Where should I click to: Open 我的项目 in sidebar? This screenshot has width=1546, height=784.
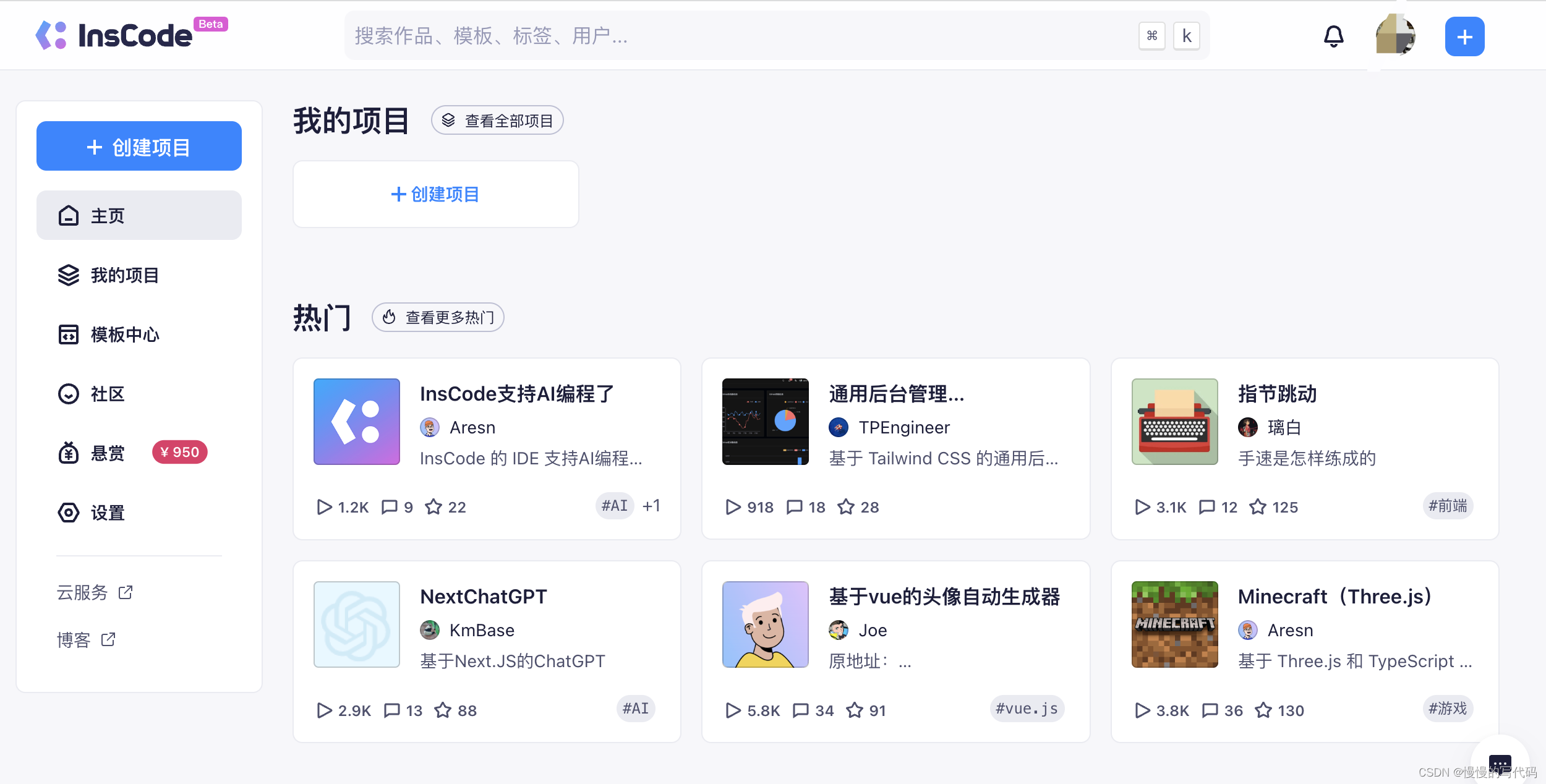pyautogui.click(x=124, y=275)
